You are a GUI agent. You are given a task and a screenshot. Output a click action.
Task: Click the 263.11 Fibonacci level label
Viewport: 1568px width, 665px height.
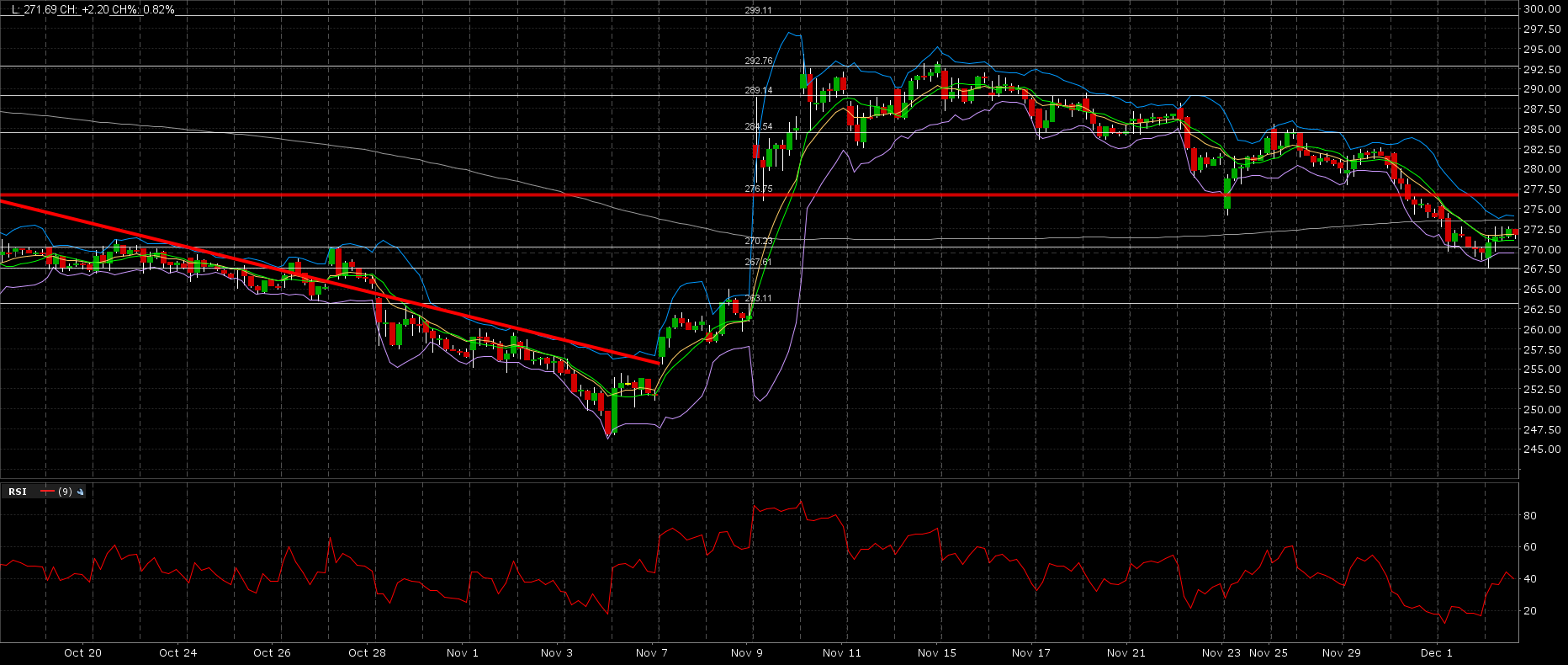tap(758, 298)
